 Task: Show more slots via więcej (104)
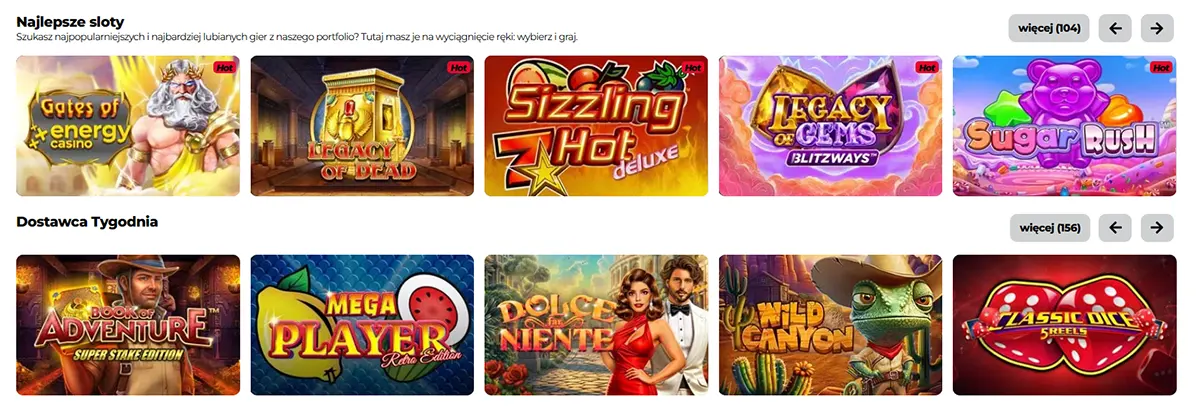pos(1049,28)
